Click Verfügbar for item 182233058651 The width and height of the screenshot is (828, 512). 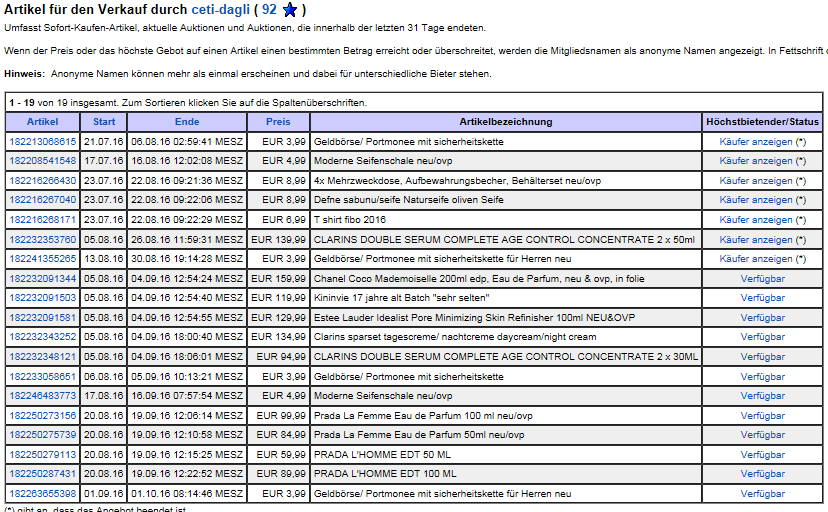pyautogui.click(x=763, y=377)
